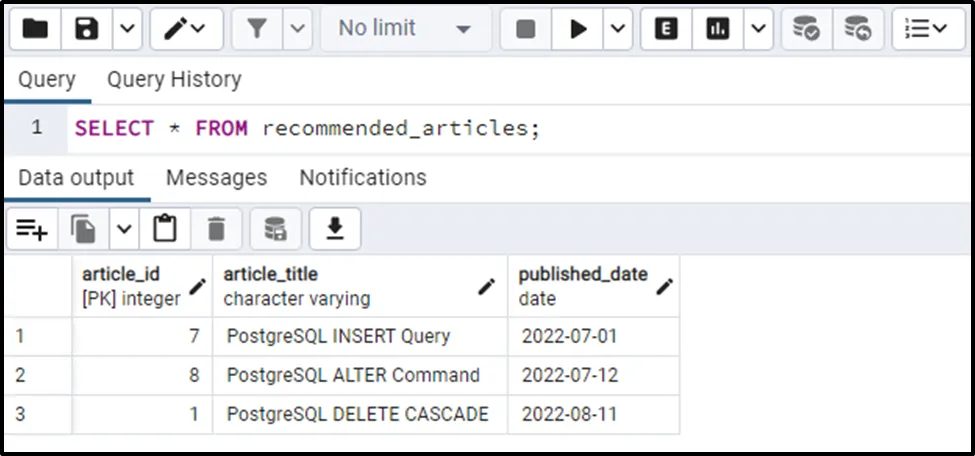The height and width of the screenshot is (456, 975).
Task: Click the Download results as CSV icon
Action: click(335, 230)
